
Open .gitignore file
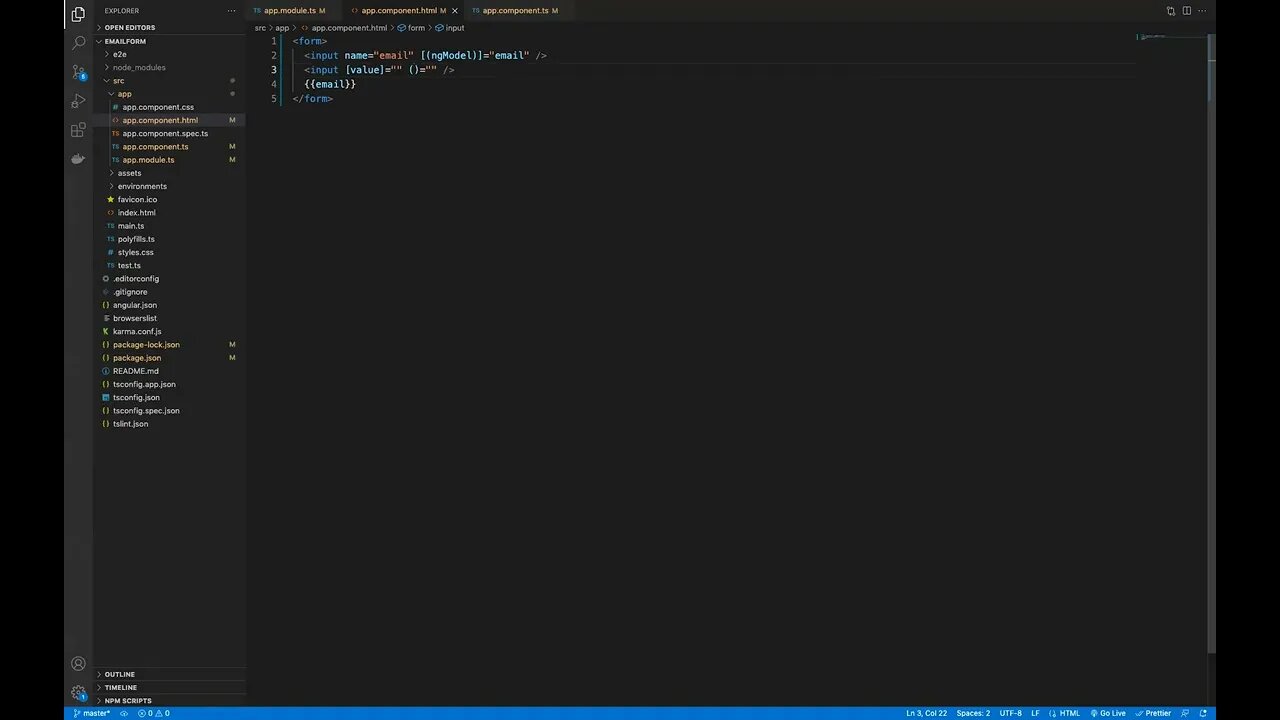[x=170, y=292]
